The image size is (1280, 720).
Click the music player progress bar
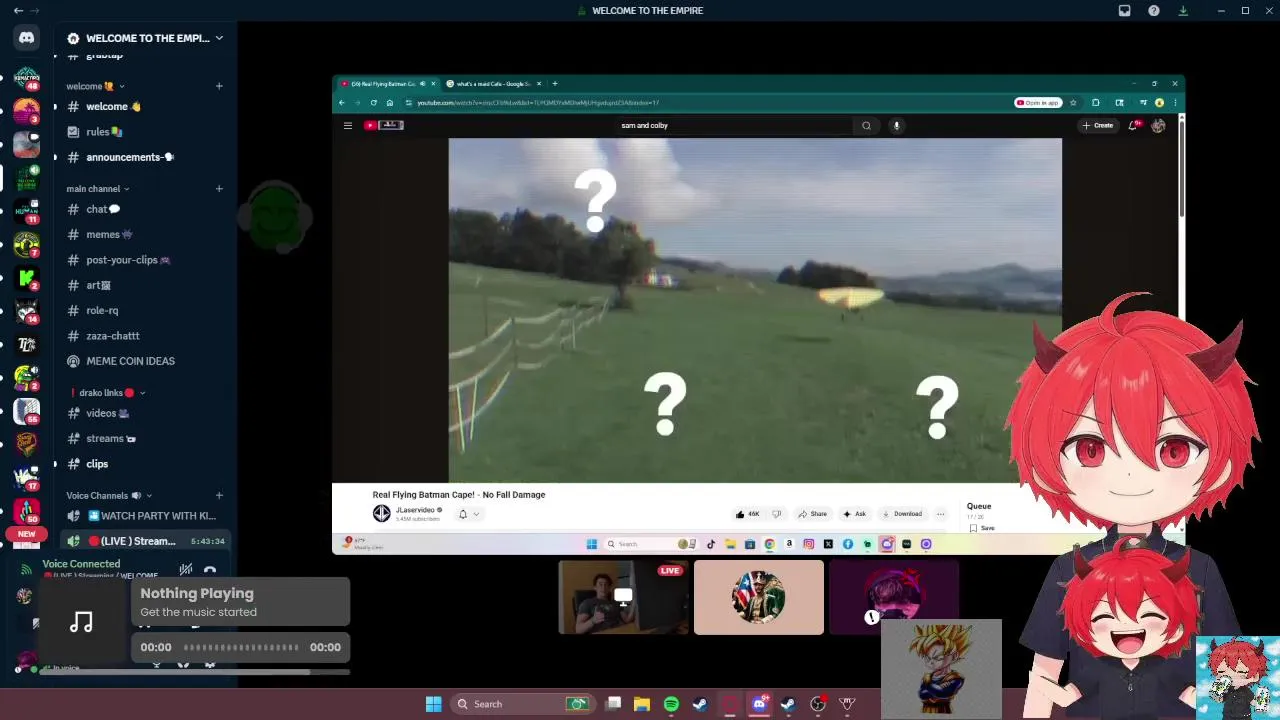coord(240,647)
